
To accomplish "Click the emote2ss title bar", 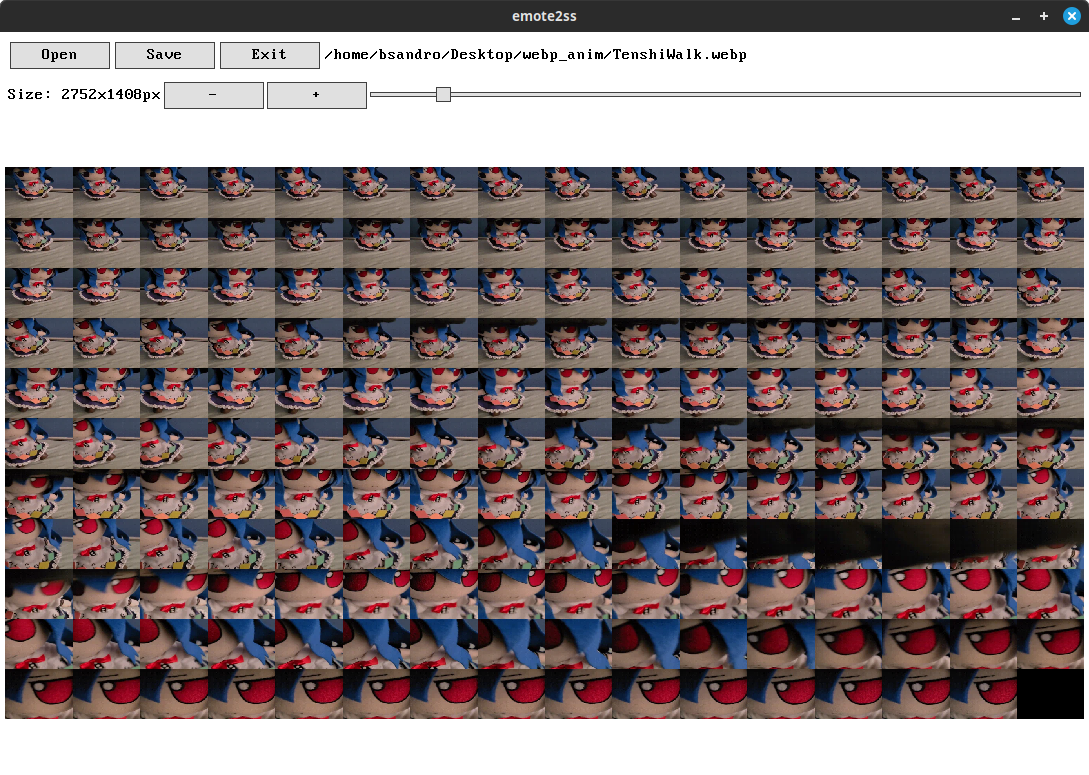I will tap(544, 15).
